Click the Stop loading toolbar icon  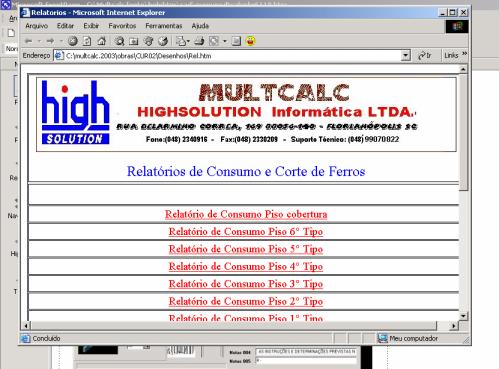pos(73,41)
